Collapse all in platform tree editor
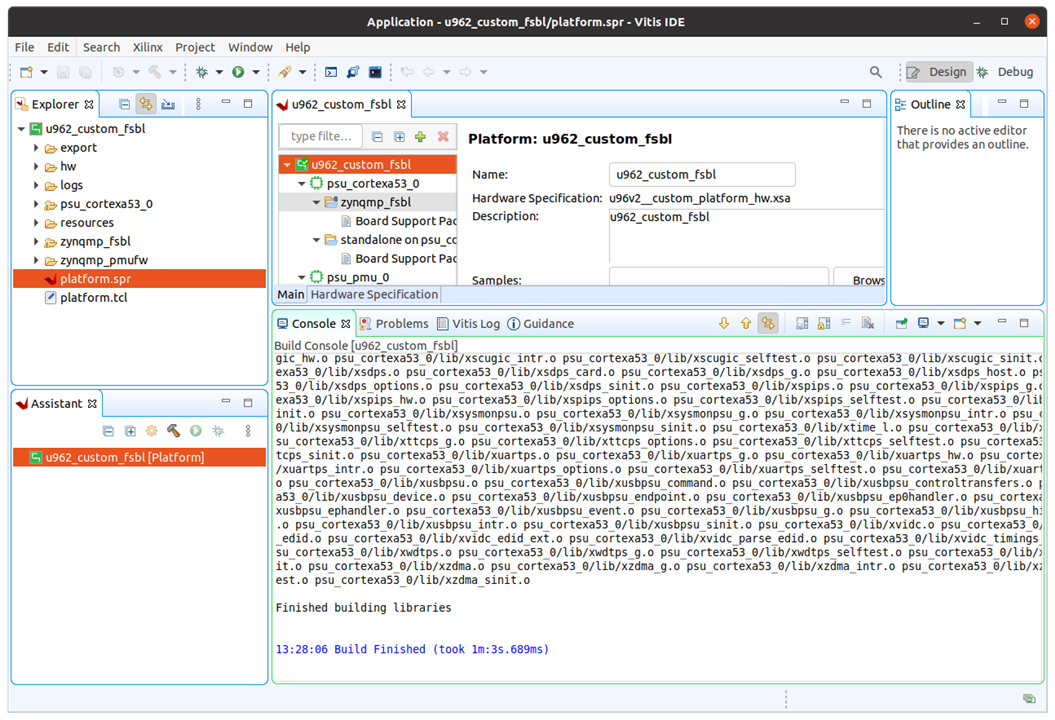The image size is (1055, 720). (377, 137)
